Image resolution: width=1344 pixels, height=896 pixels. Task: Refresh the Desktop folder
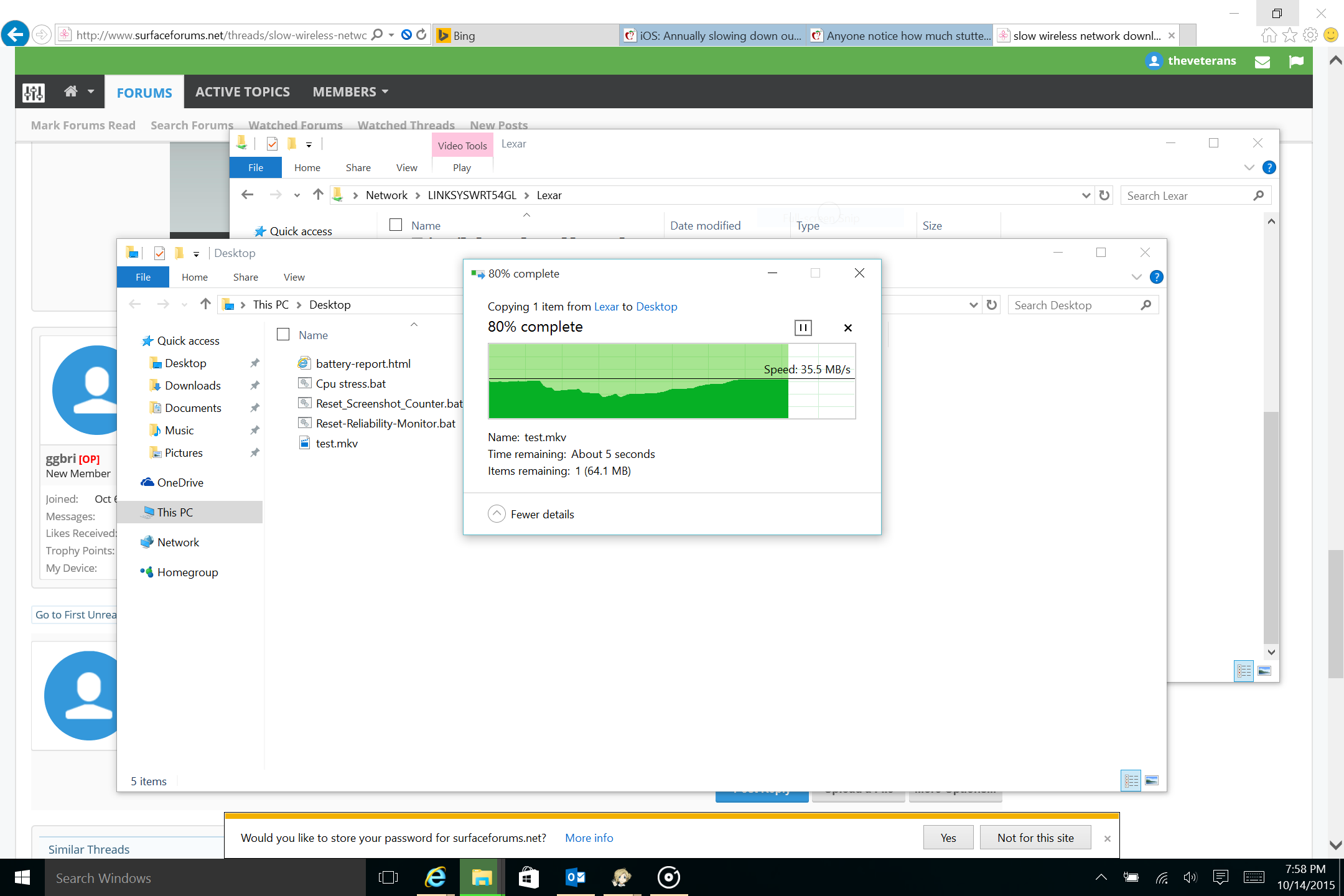click(992, 305)
